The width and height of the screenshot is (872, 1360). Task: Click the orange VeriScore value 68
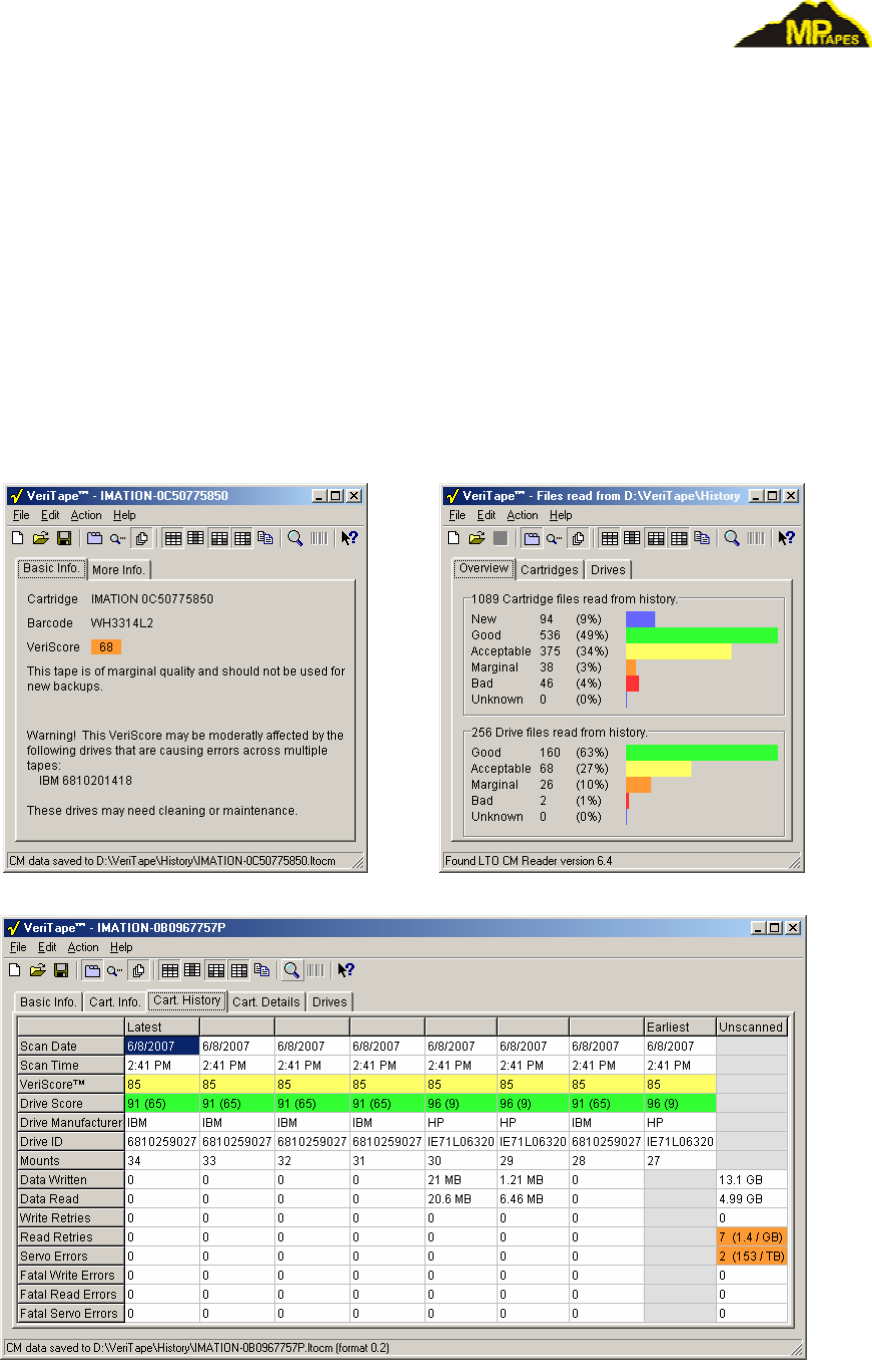click(x=106, y=647)
